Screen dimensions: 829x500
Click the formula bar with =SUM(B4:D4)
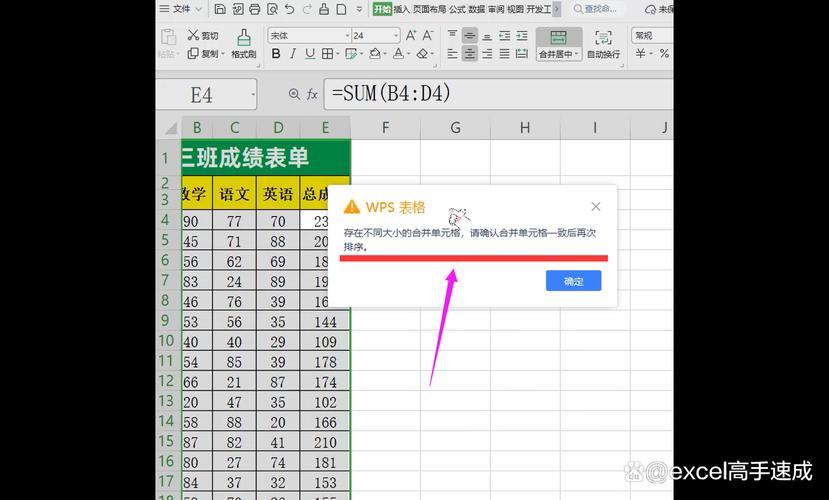tap(498, 94)
